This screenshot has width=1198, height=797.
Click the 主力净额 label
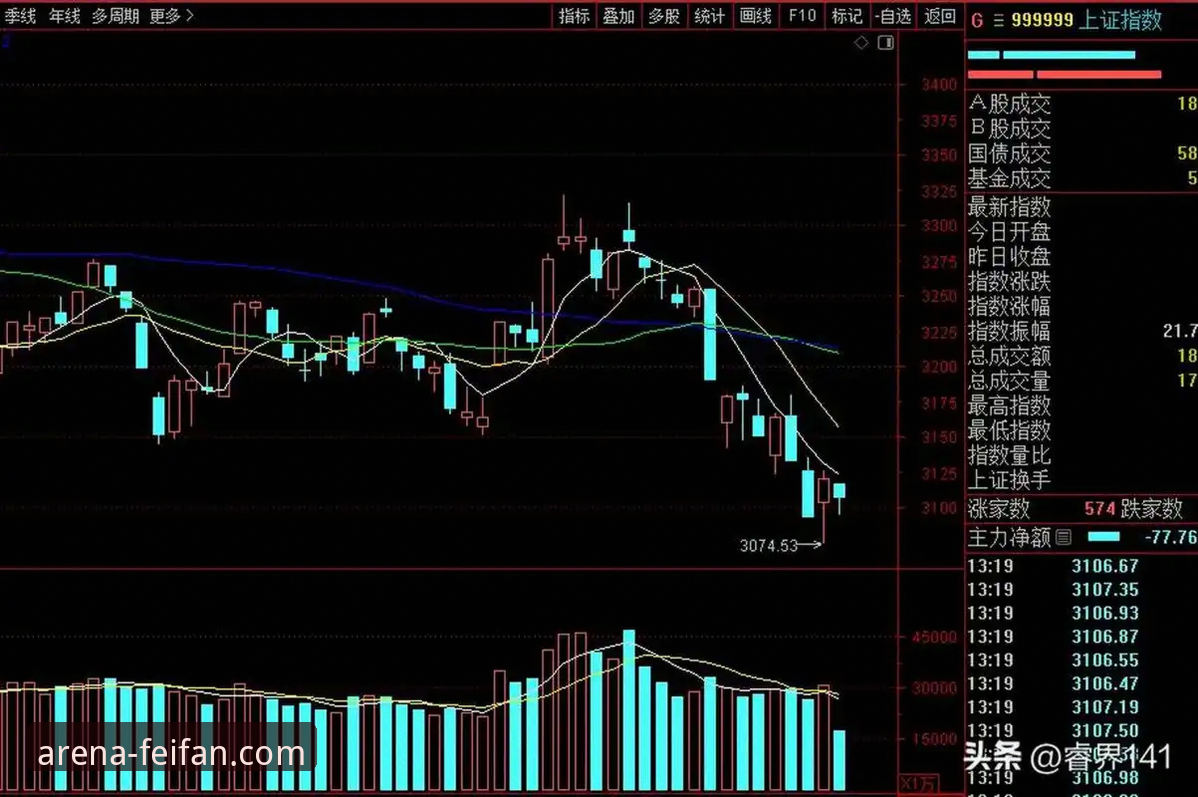[1009, 537]
